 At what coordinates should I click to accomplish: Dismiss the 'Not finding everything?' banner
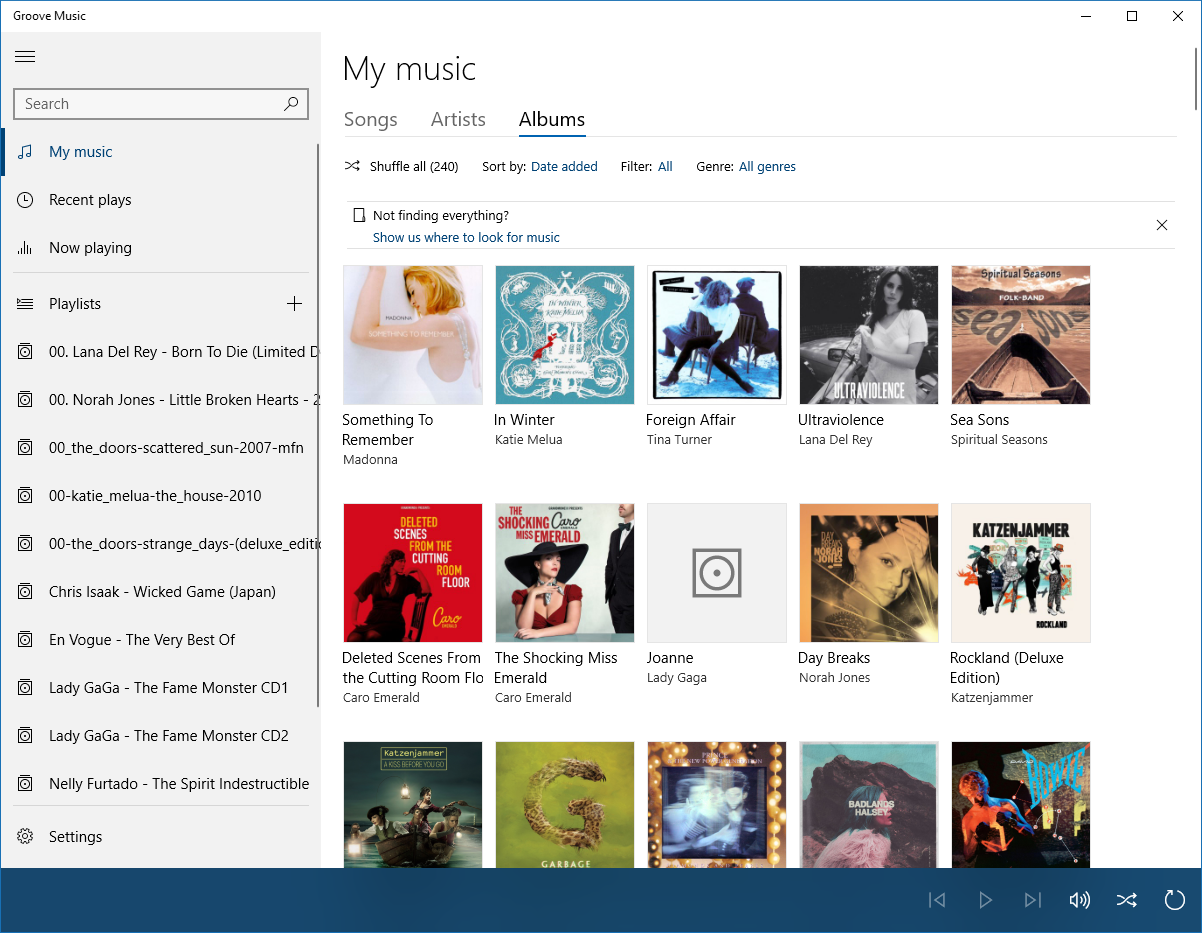click(1162, 225)
